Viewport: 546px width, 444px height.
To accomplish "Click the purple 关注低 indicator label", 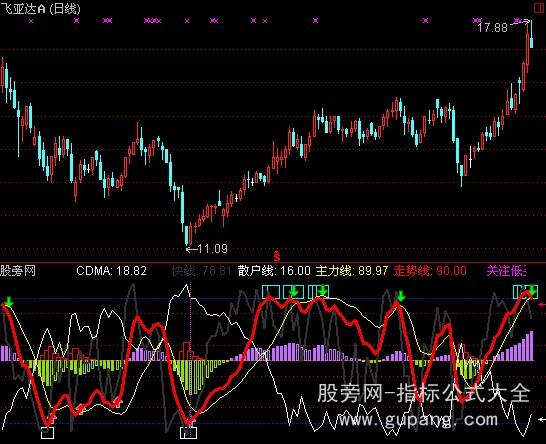I will click(506, 271).
